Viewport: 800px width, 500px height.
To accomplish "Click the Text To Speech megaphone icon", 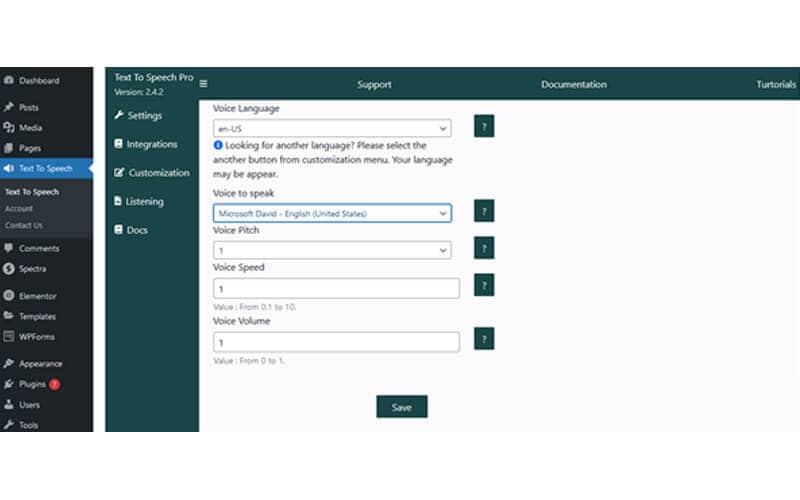I will tap(9, 168).
